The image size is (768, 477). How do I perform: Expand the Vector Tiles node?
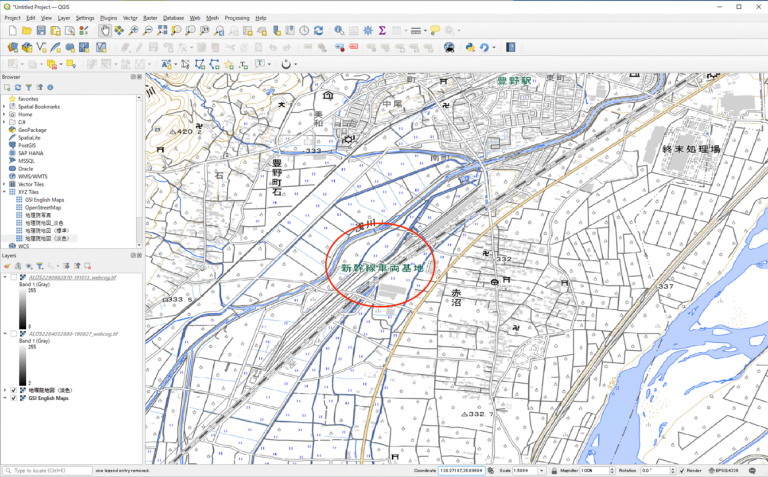[x=4, y=184]
